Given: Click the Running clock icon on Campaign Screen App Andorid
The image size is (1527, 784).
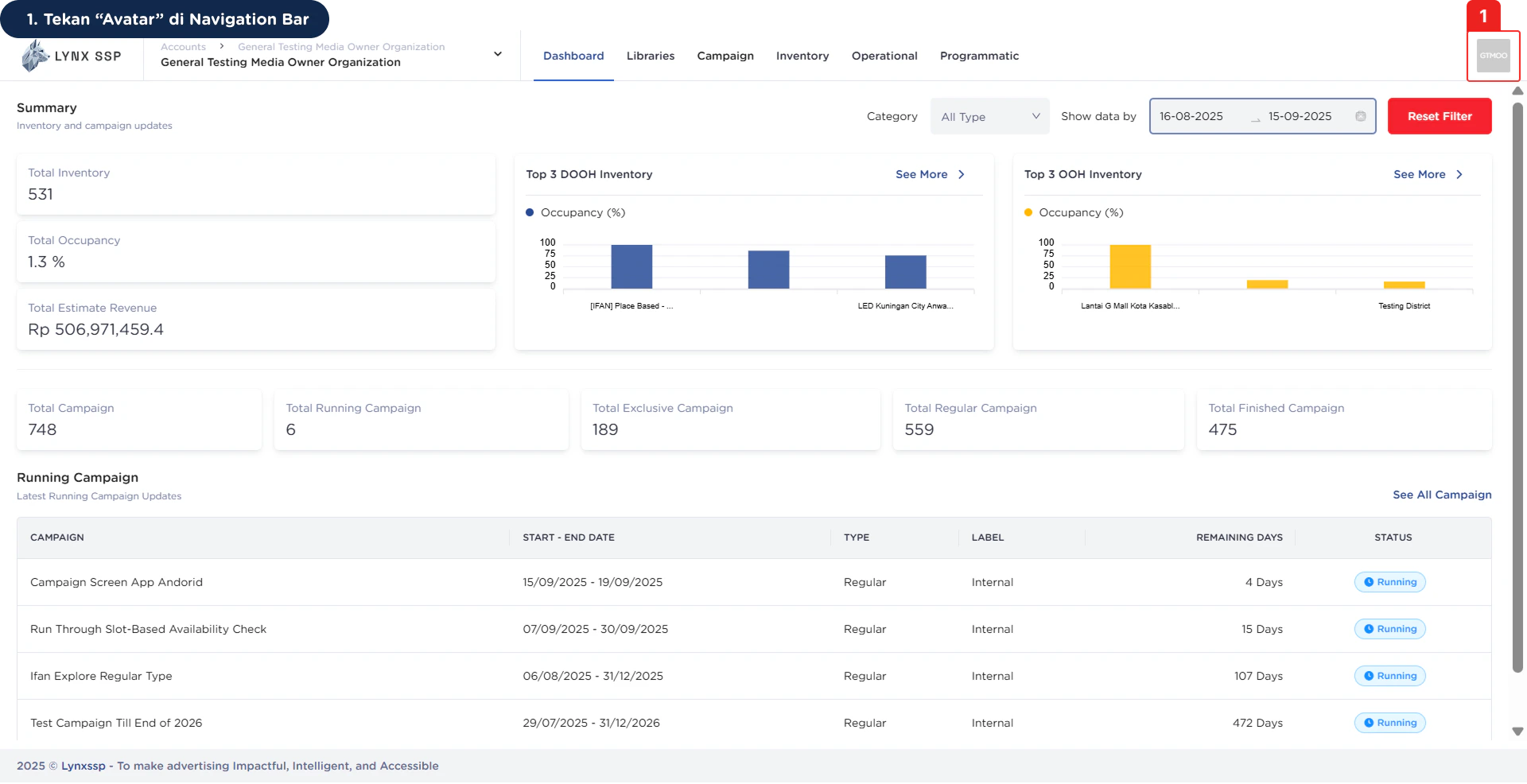Looking at the screenshot, I should pos(1370,582).
